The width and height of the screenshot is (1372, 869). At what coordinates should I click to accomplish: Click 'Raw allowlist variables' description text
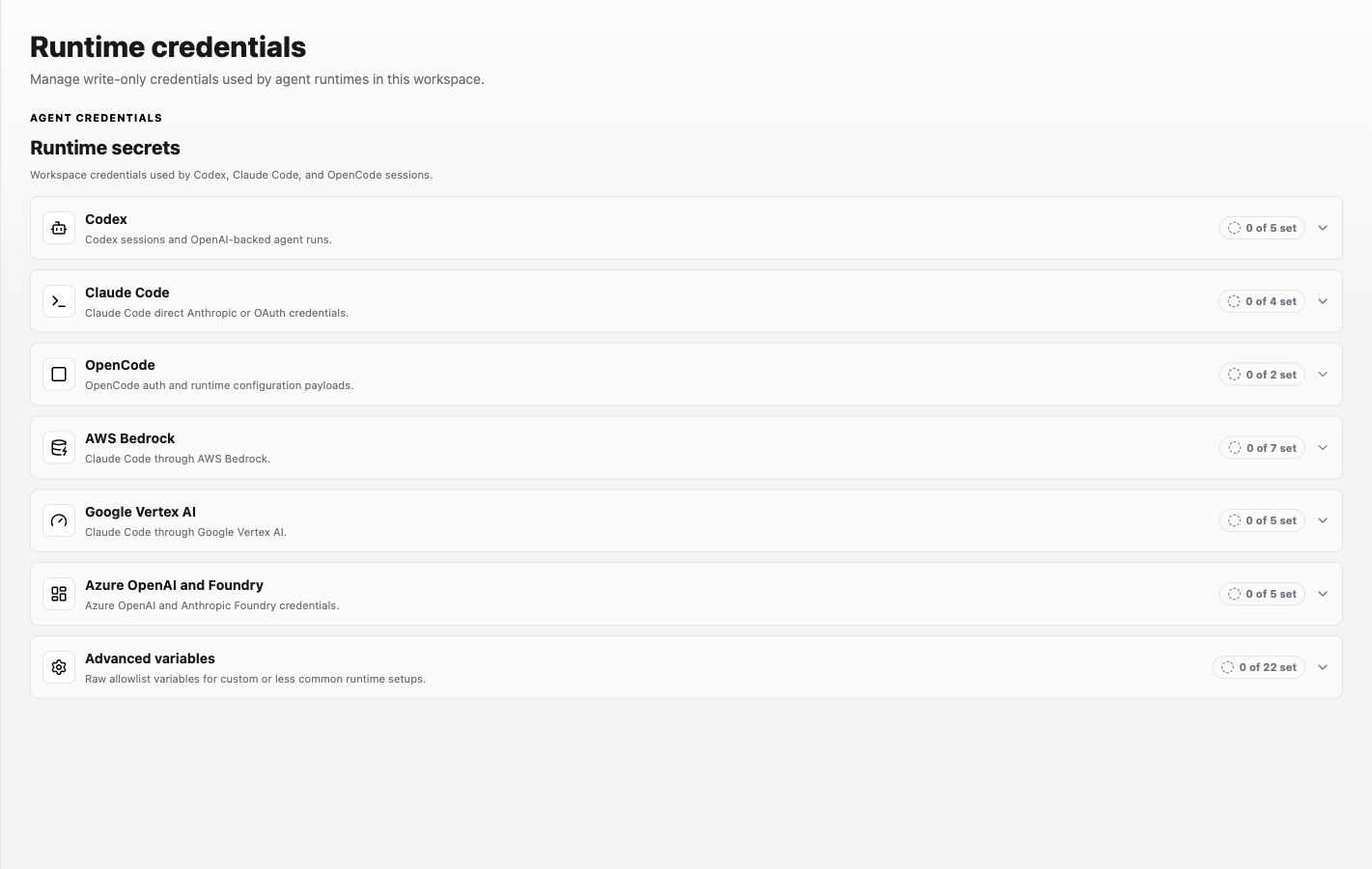point(256,679)
